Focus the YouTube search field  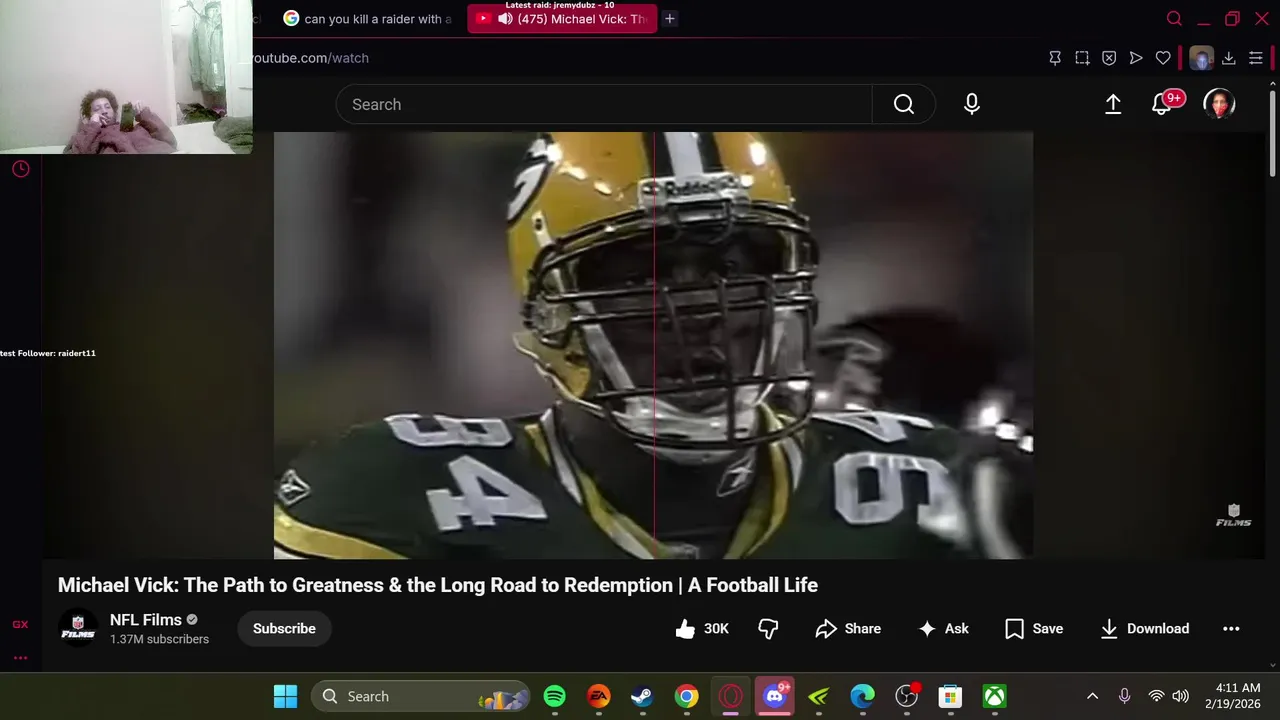[x=604, y=104]
